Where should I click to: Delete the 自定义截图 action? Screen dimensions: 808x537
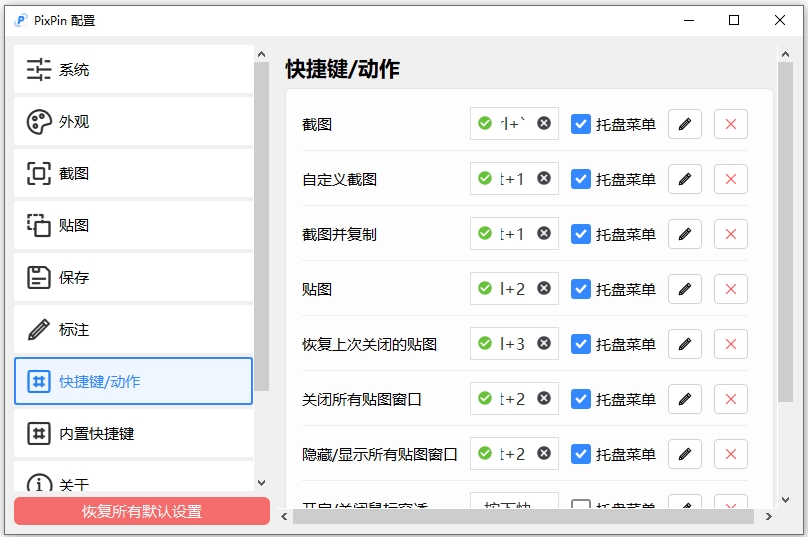(x=731, y=179)
